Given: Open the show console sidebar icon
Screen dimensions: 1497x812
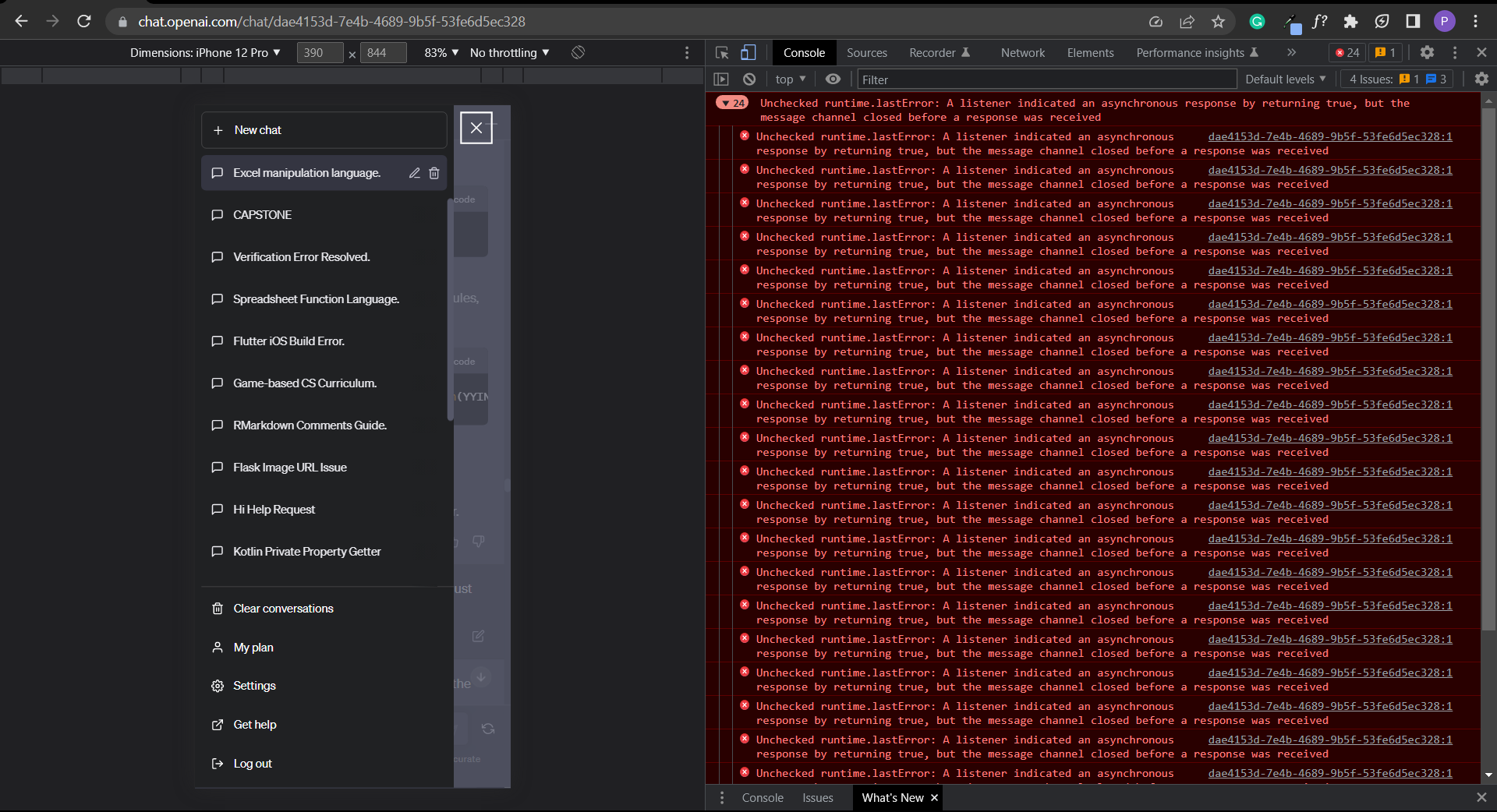Looking at the screenshot, I should click(x=721, y=79).
